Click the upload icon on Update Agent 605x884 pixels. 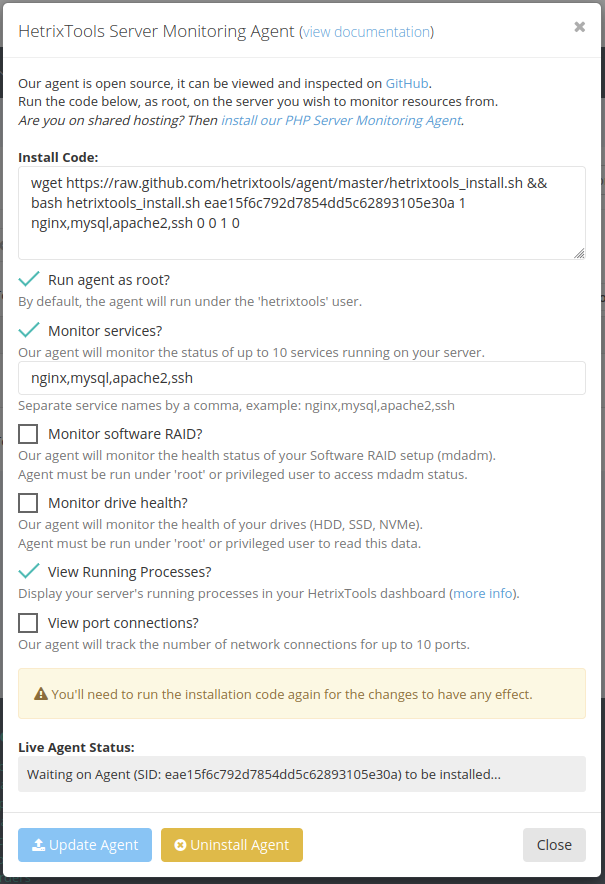pos(38,845)
